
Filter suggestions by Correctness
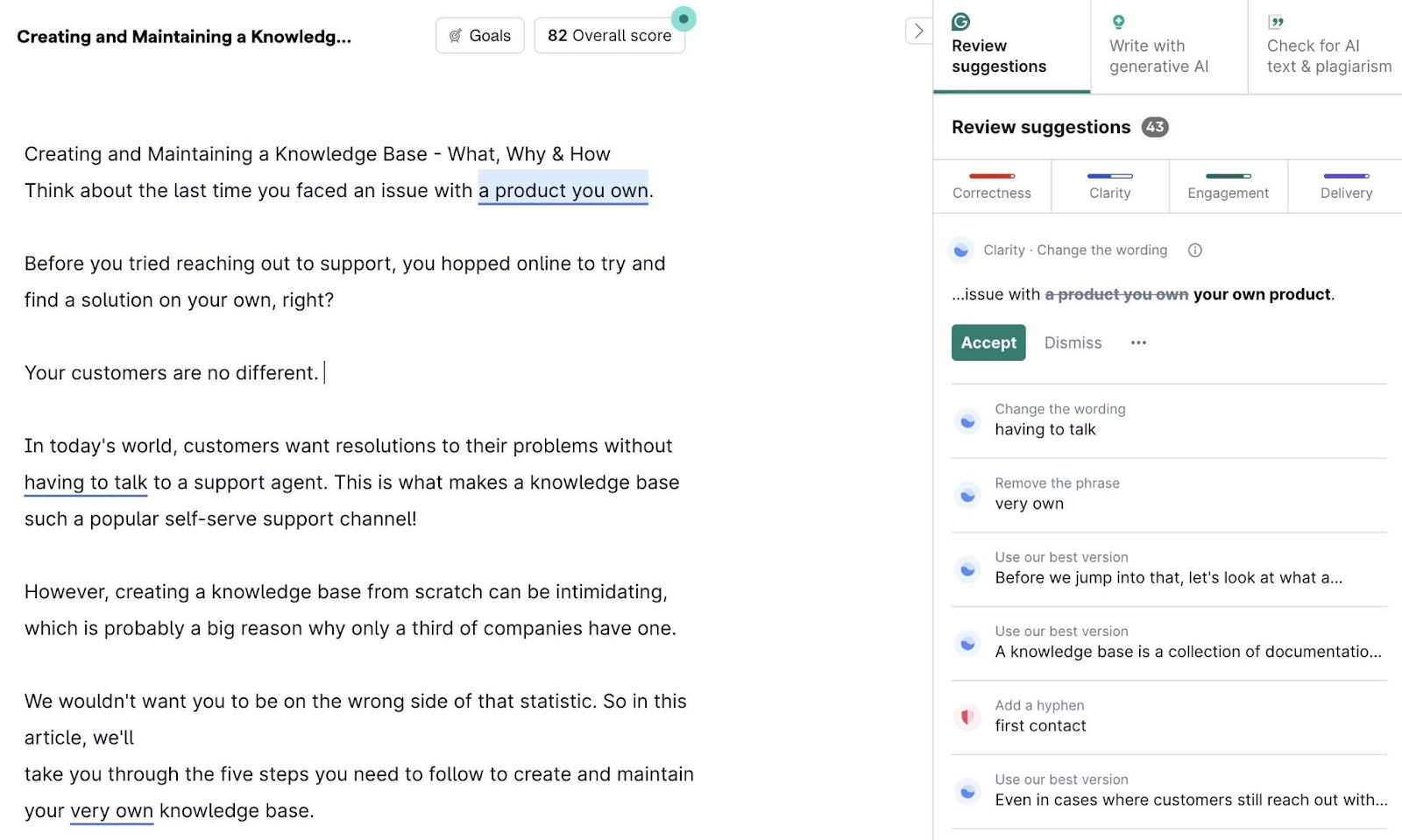991,187
